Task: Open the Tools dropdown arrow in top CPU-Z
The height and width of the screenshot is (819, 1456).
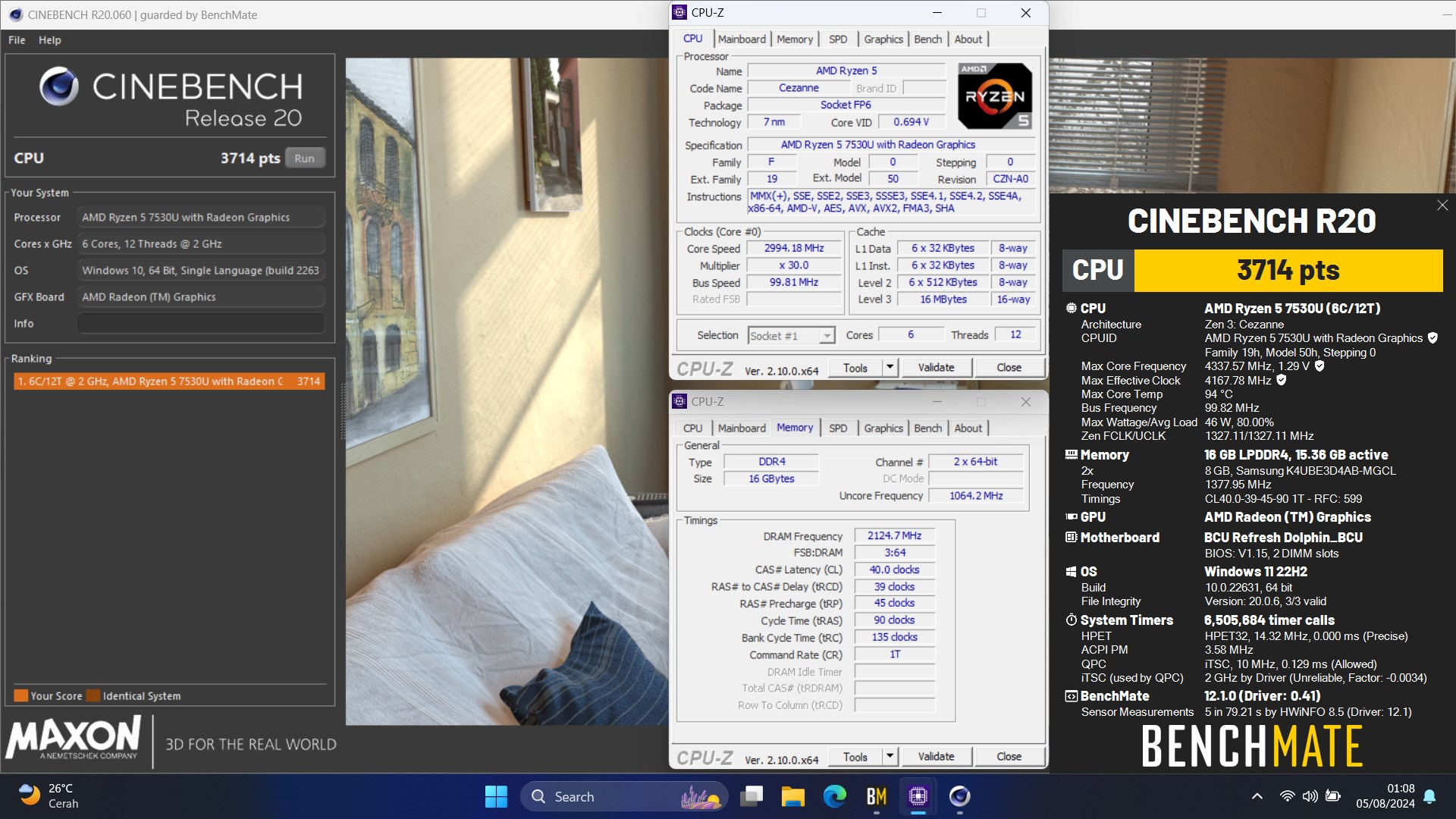Action: click(890, 368)
